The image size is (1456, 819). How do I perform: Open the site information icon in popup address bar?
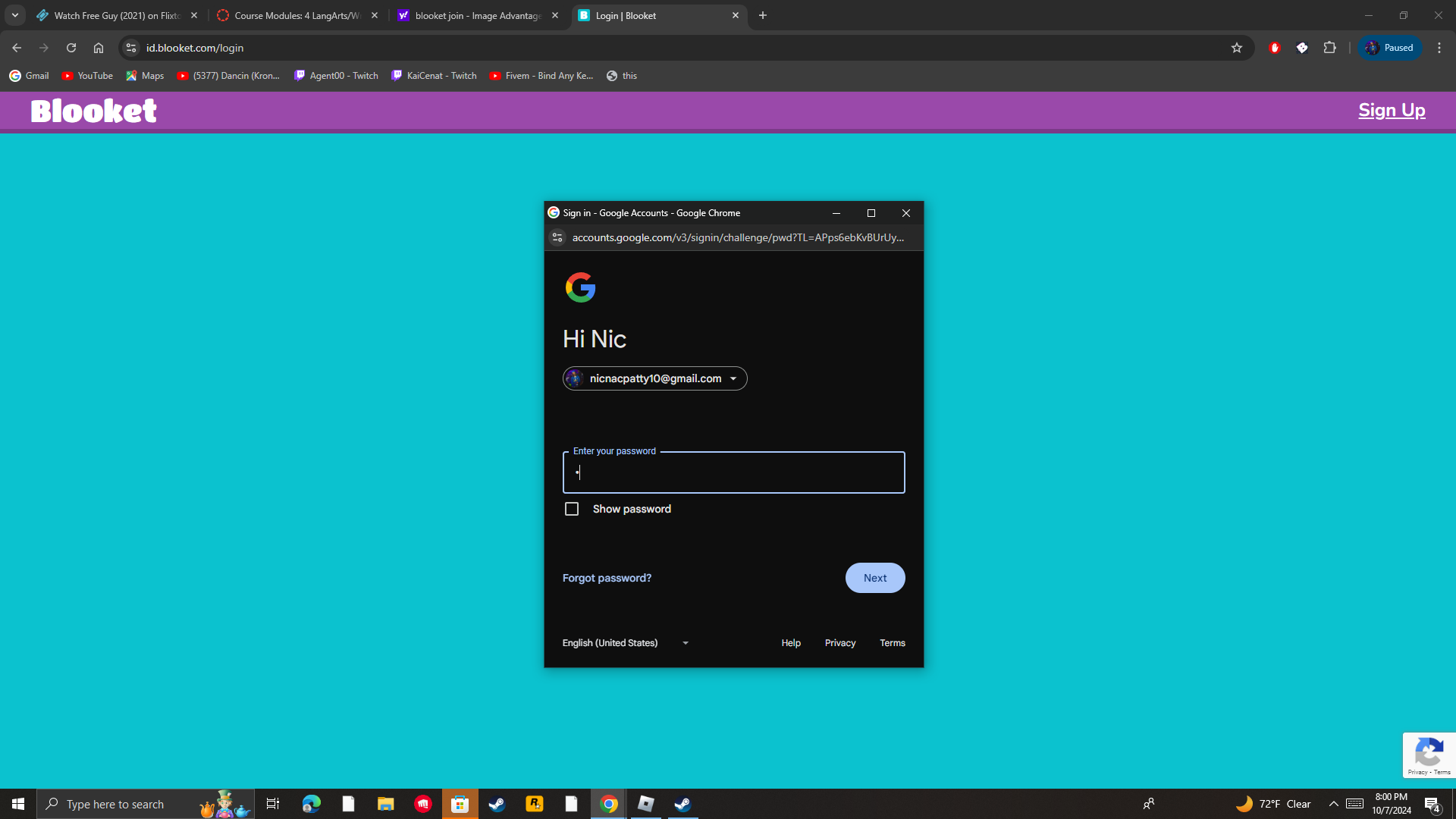[557, 237]
